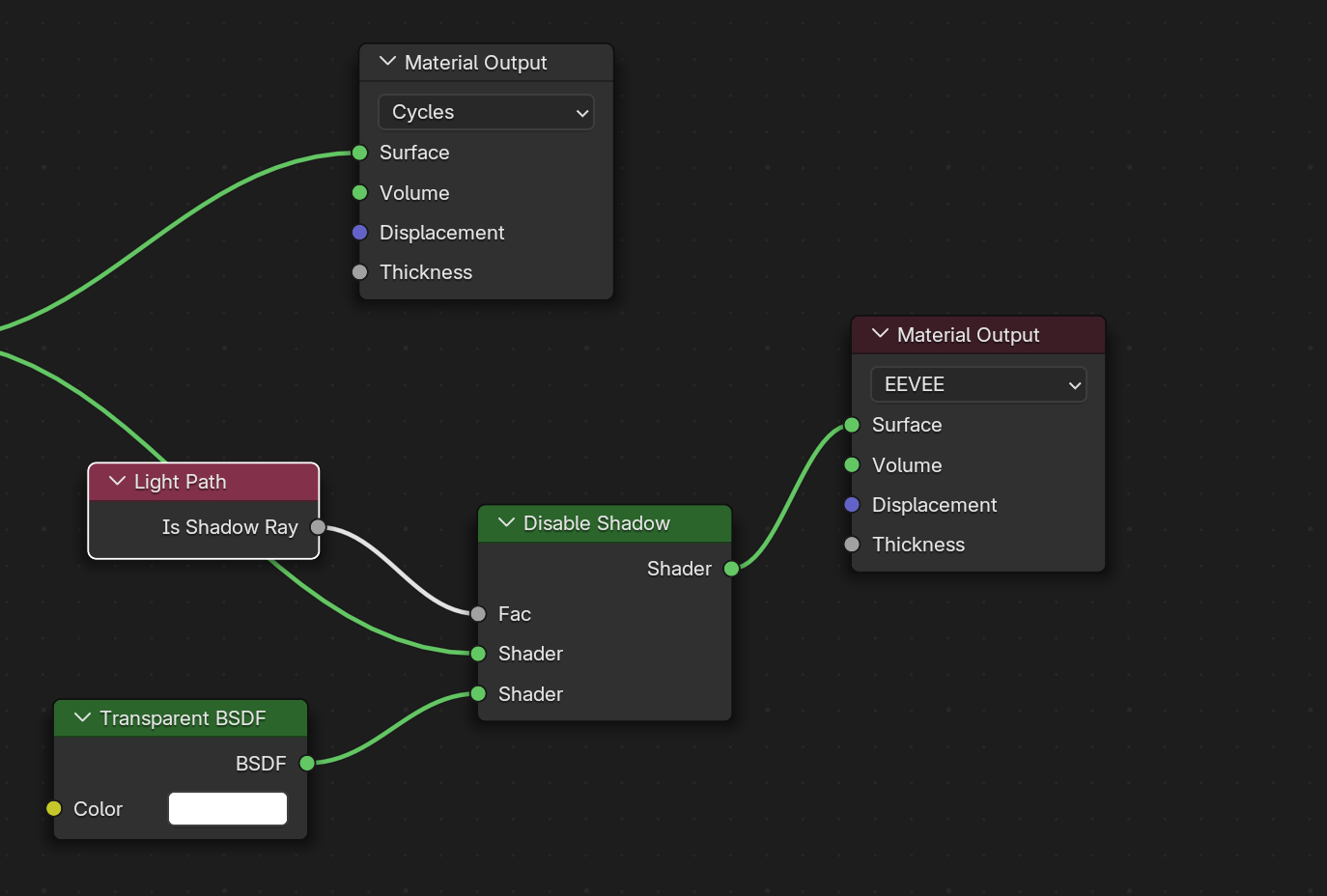Click the yellow Color input socket
The width and height of the screenshot is (1327, 896).
pyautogui.click(x=54, y=809)
